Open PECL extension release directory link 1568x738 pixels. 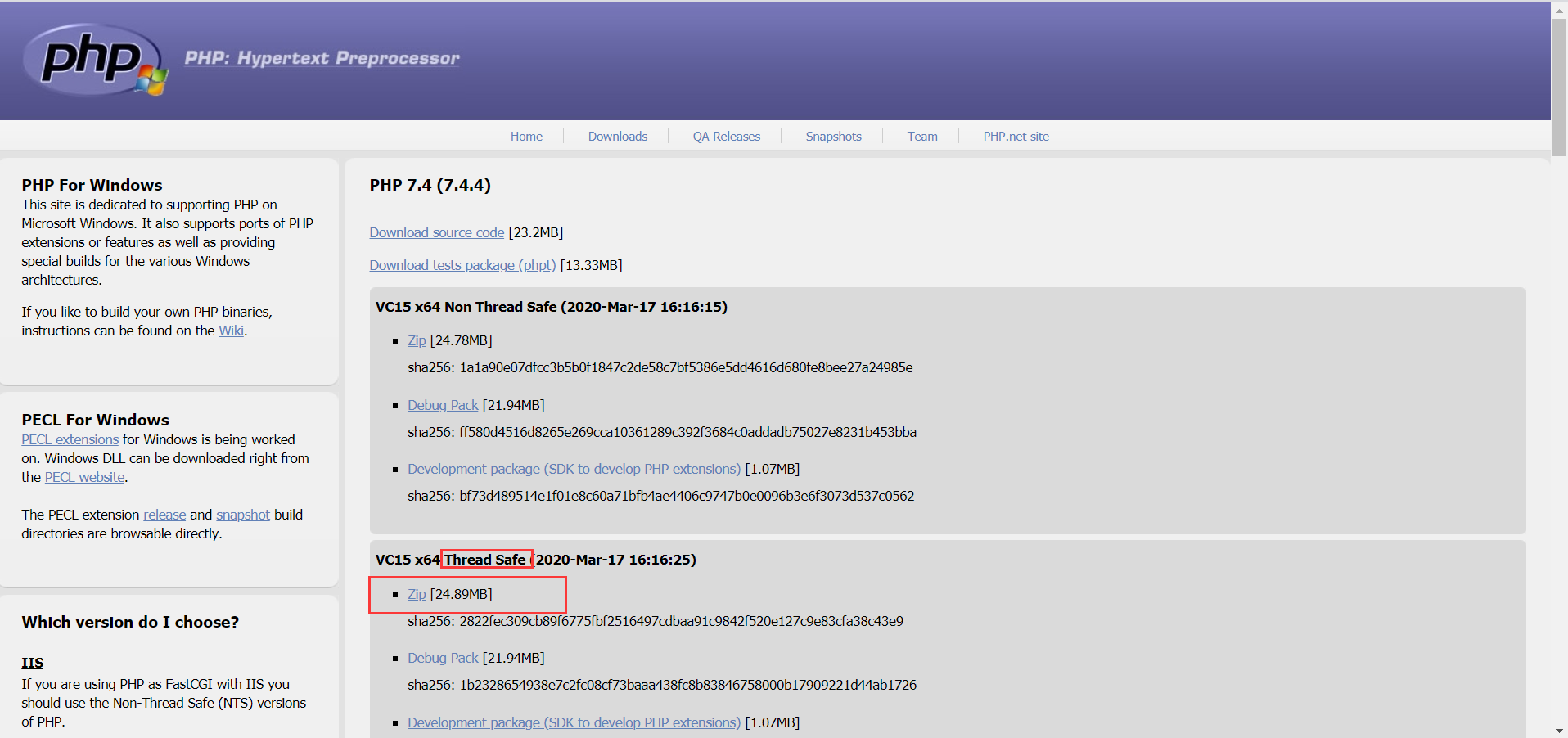point(164,515)
